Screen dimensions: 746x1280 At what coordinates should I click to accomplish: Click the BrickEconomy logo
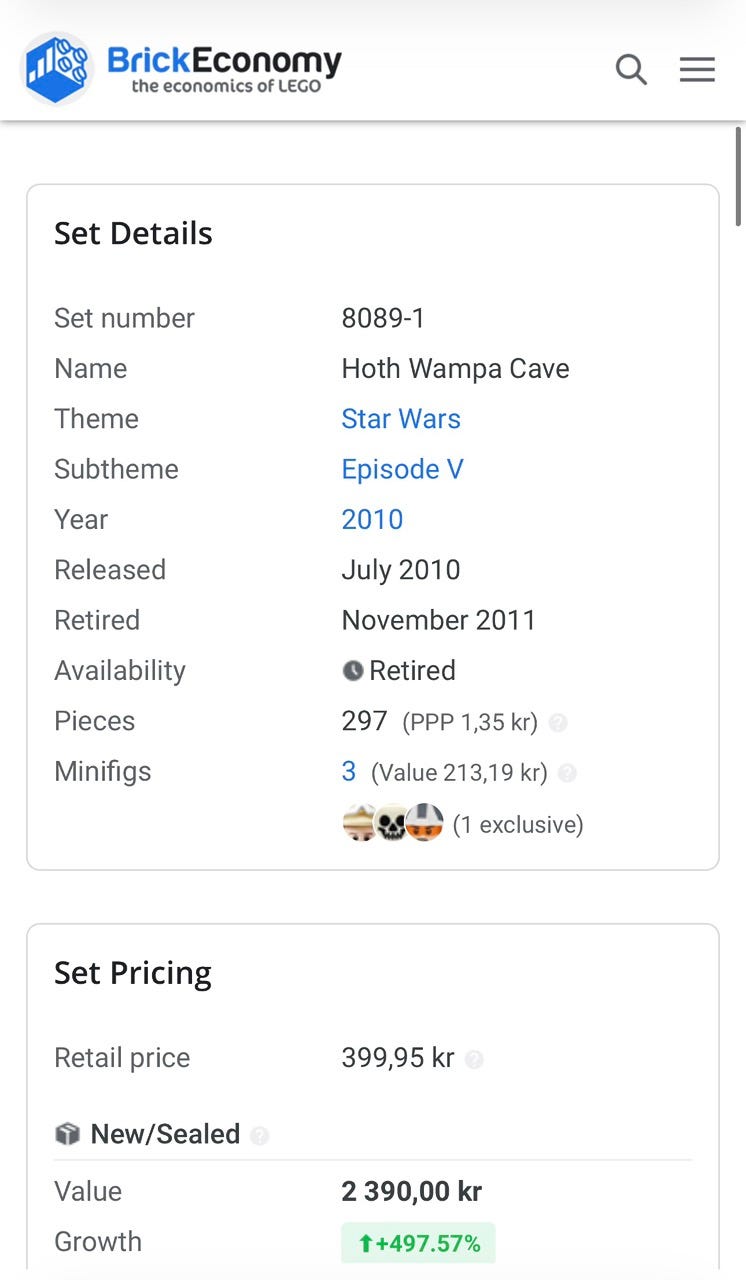tap(58, 68)
